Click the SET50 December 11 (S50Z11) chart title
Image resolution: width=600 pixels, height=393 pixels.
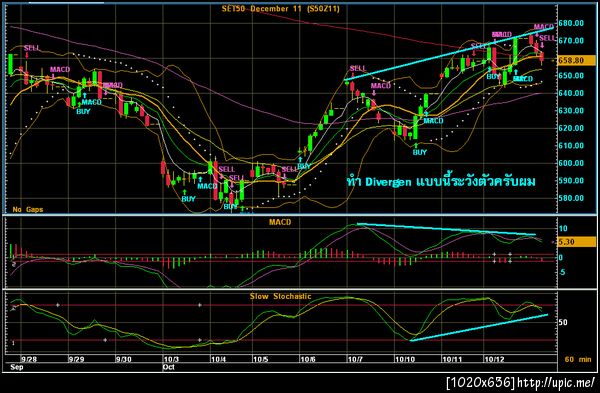280,8
